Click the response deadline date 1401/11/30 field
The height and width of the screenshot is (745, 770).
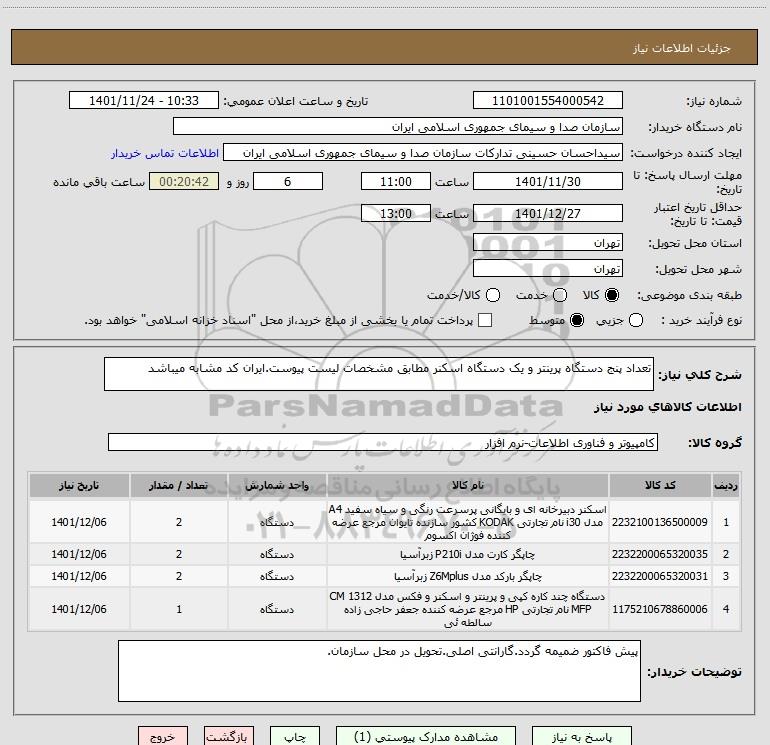tap(548, 181)
